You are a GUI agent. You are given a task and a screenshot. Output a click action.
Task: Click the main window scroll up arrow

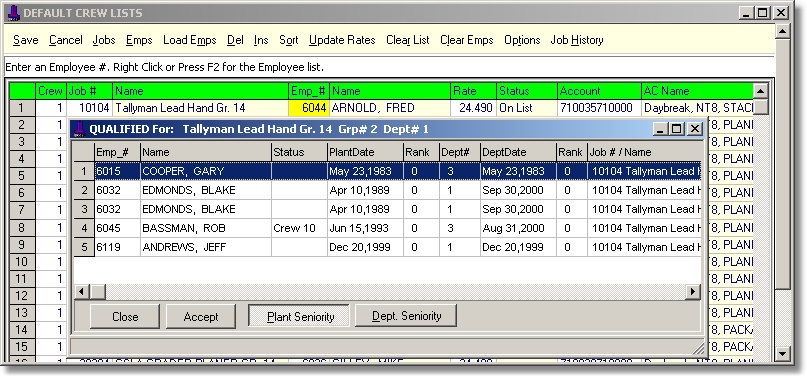783,31
